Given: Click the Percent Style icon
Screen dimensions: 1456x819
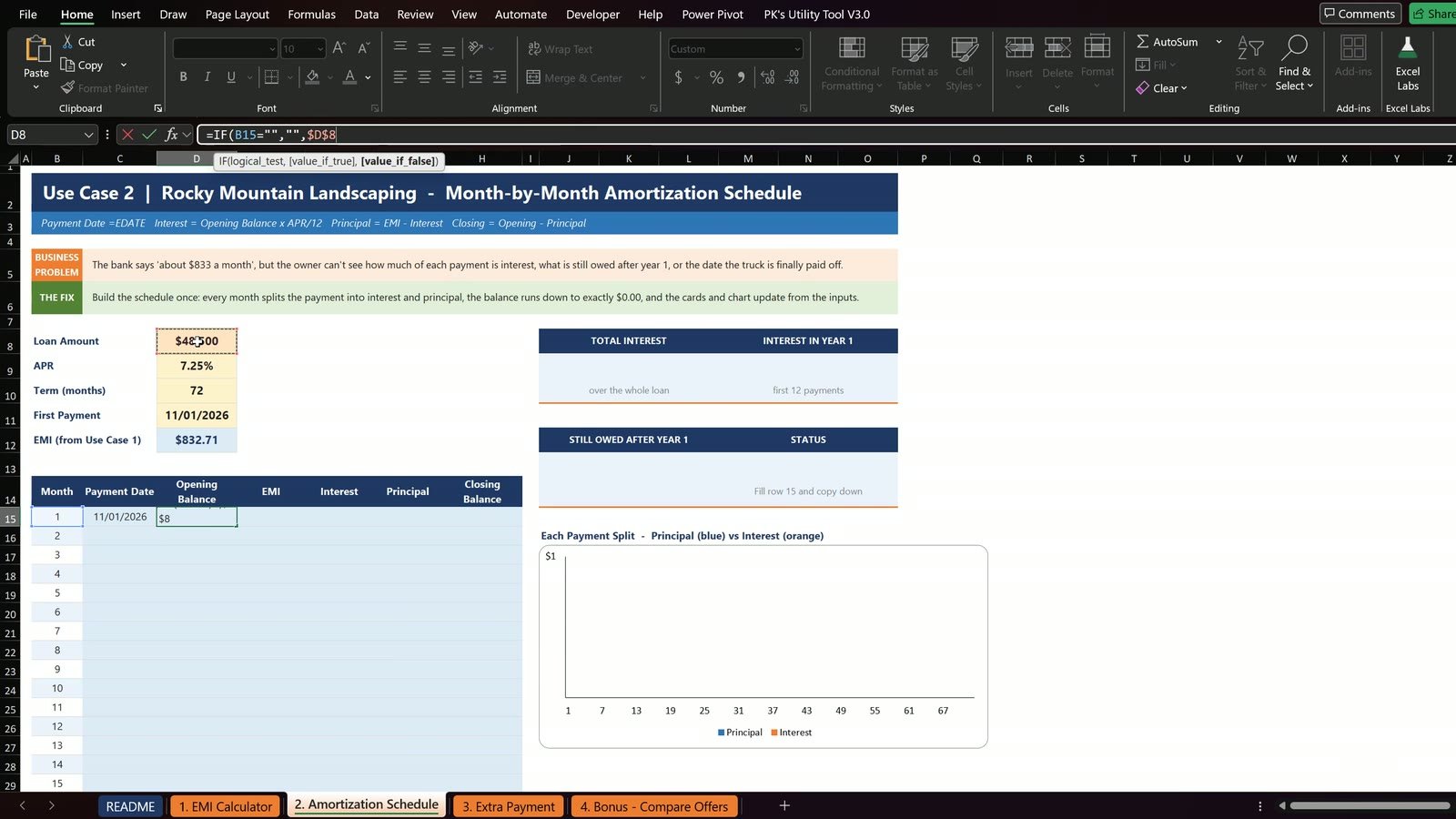Looking at the screenshot, I should point(717,77).
